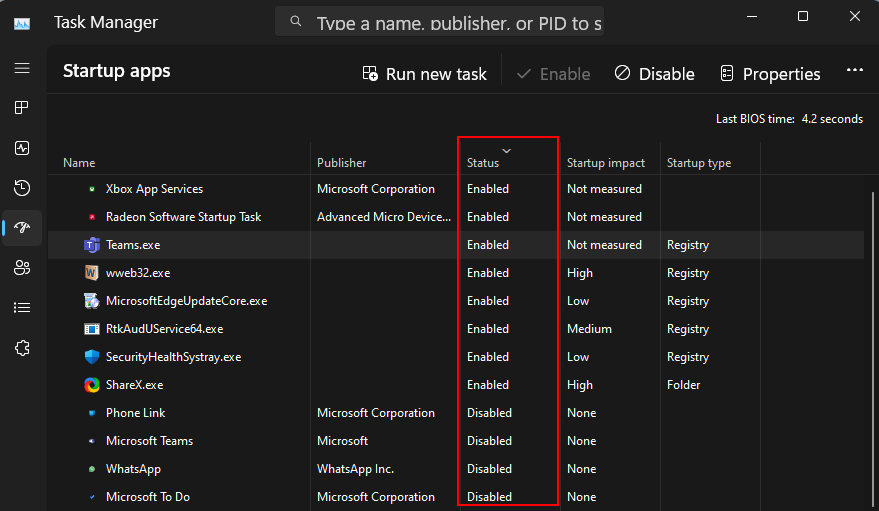The width and height of the screenshot is (879, 511).
Task: Click the ShareX app icon
Action: tap(92, 385)
